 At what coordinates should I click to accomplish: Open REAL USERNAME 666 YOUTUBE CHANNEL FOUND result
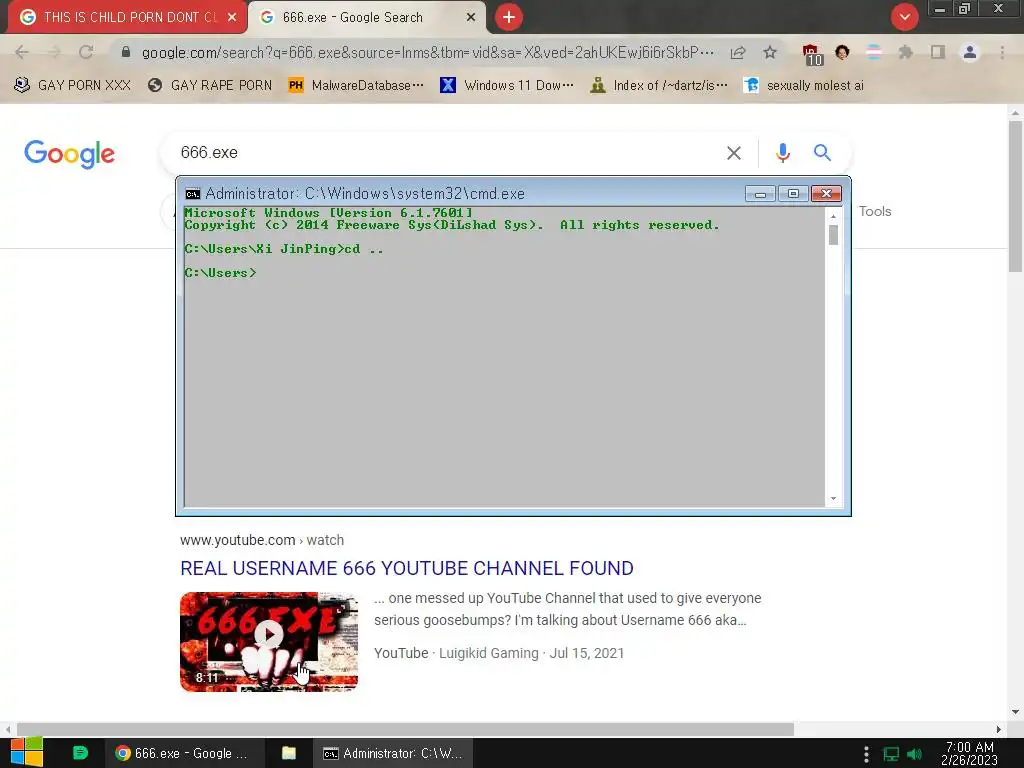click(x=407, y=568)
